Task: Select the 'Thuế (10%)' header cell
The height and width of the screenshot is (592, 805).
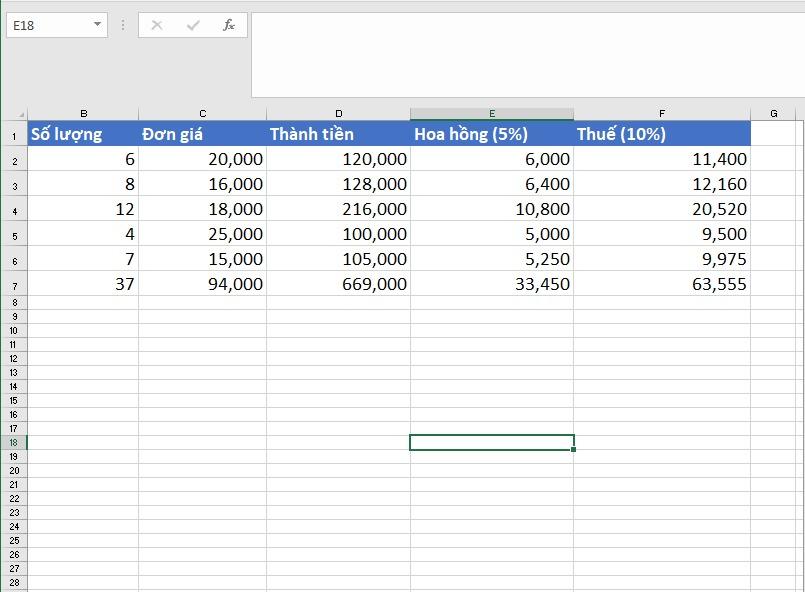Action: click(x=662, y=132)
